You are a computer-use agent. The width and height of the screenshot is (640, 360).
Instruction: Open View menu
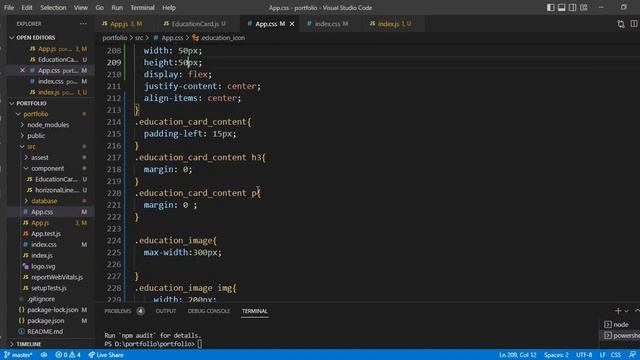point(80,8)
